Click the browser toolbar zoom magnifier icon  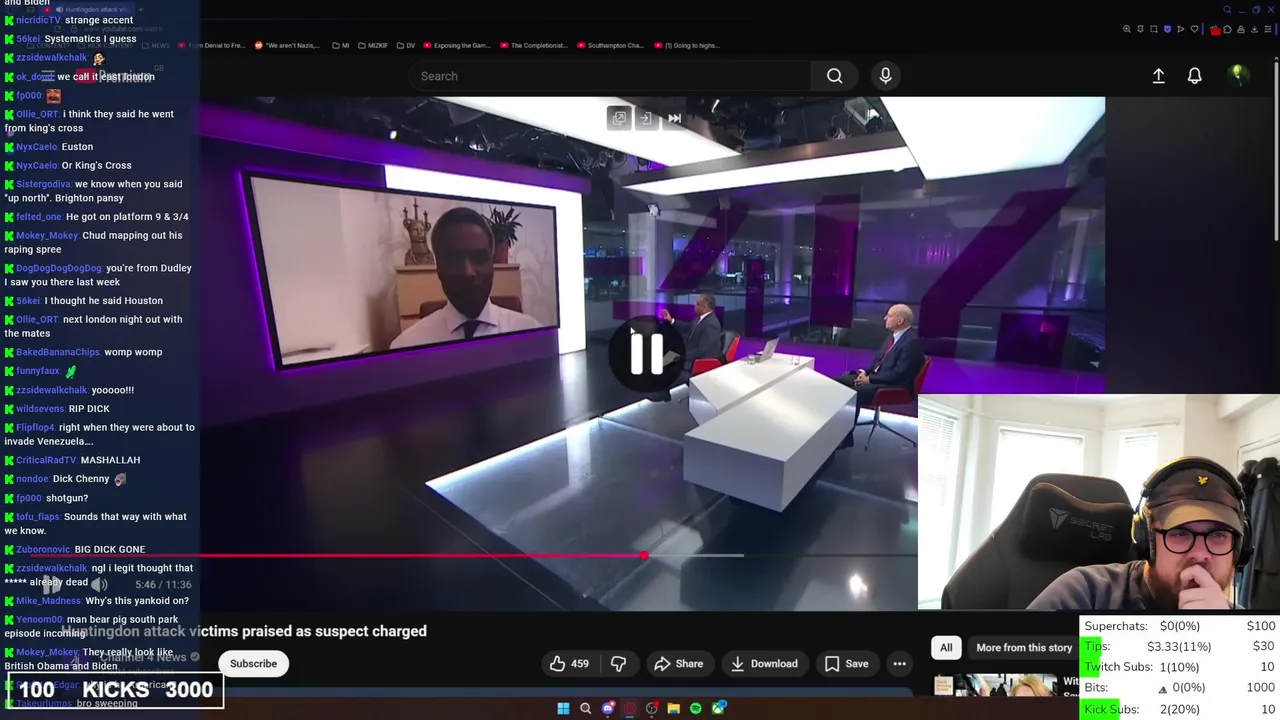coord(1127,29)
